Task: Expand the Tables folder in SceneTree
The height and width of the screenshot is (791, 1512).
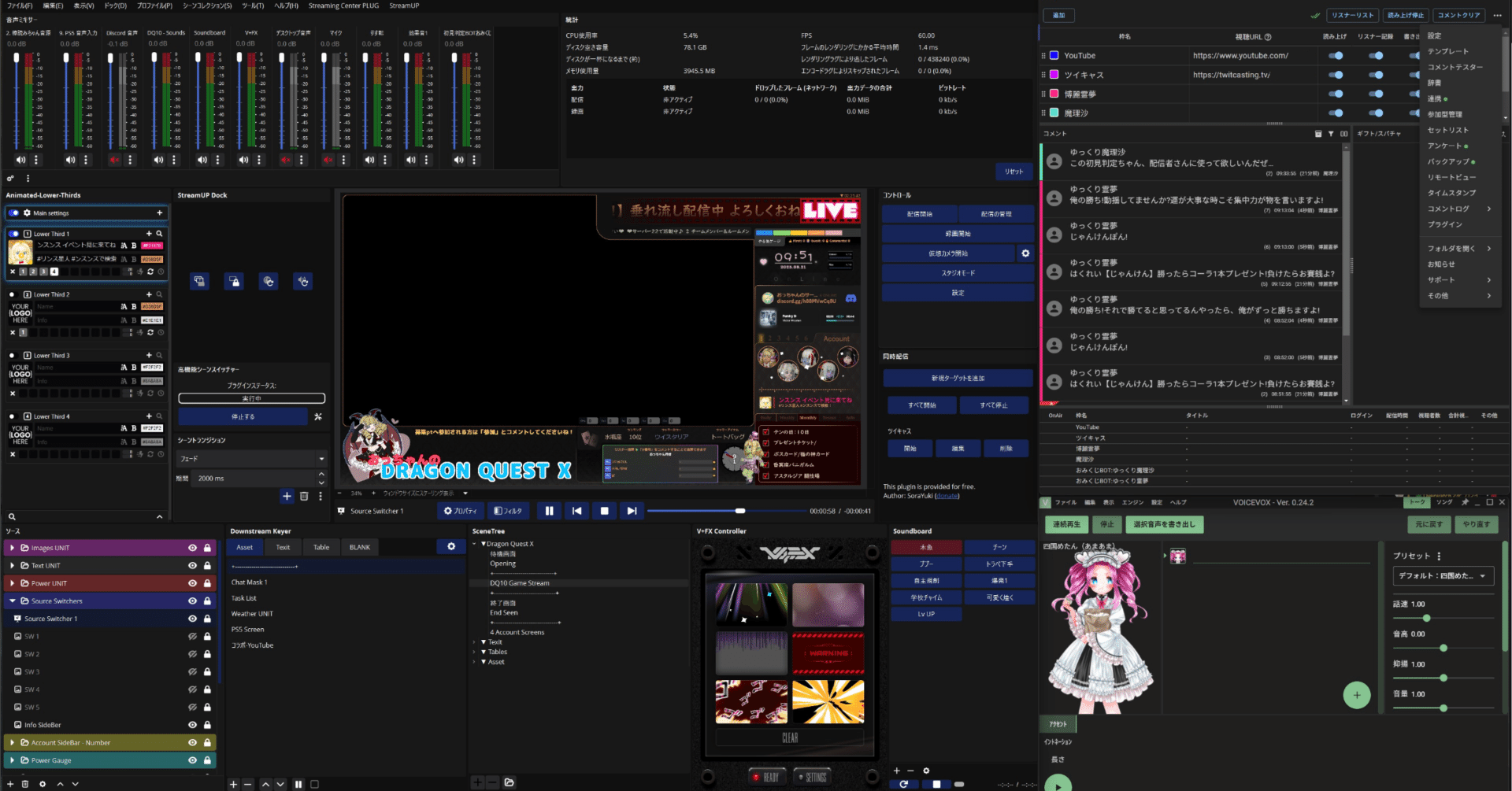Action: pyautogui.click(x=474, y=652)
